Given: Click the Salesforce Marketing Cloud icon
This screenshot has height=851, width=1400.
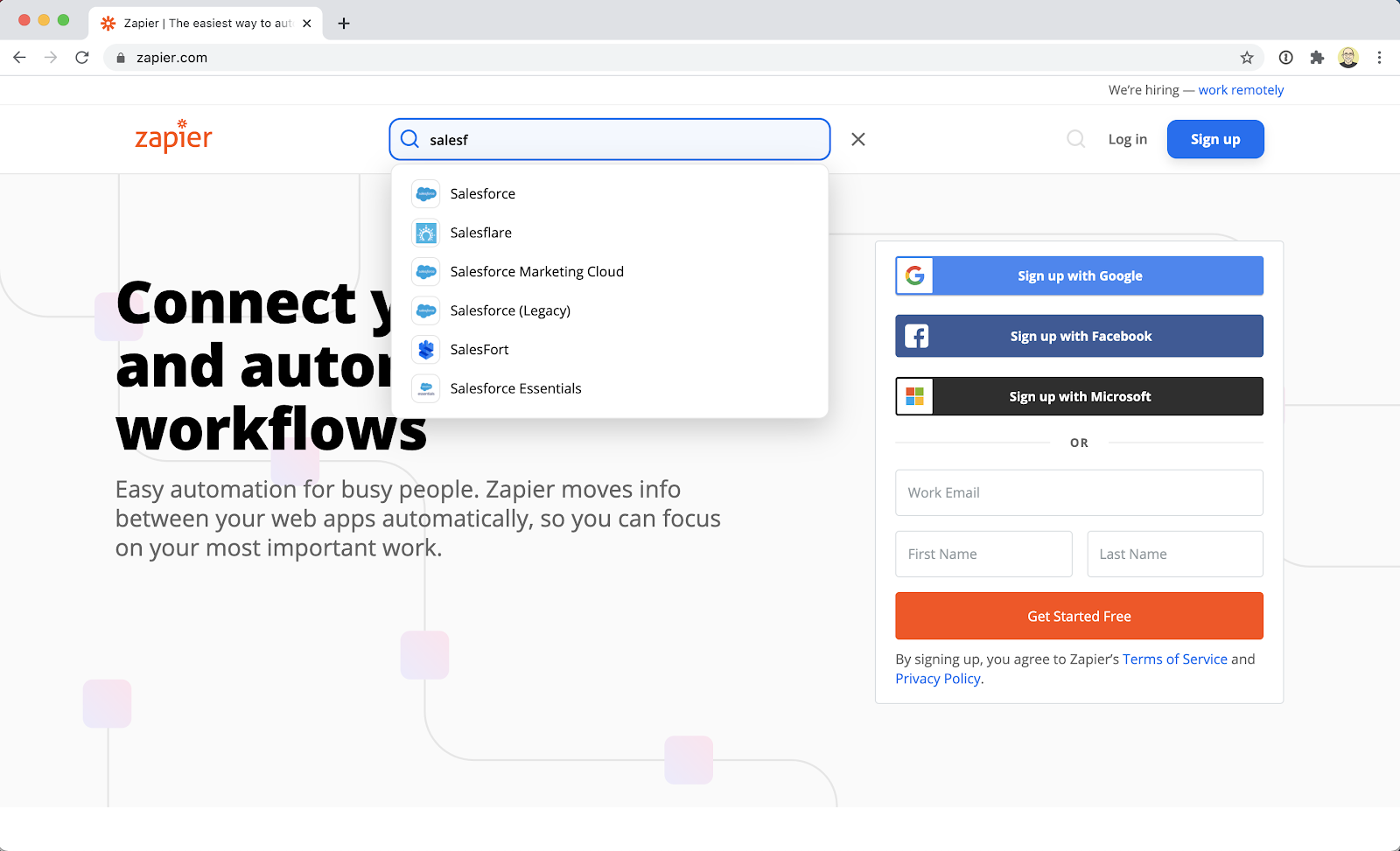Looking at the screenshot, I should pyautogui.click(x=426, y=272).
